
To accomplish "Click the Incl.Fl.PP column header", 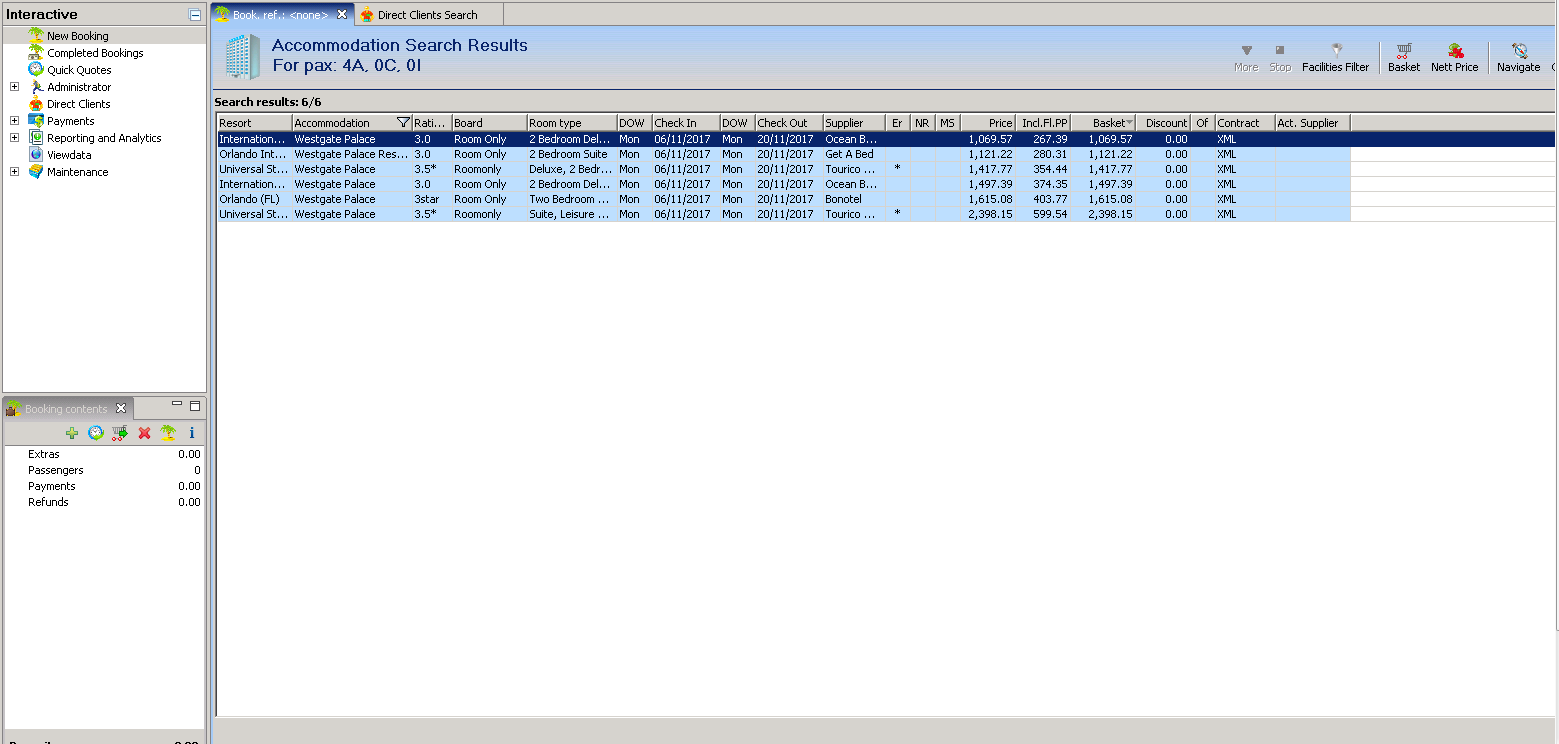I will coord(1043,123).
